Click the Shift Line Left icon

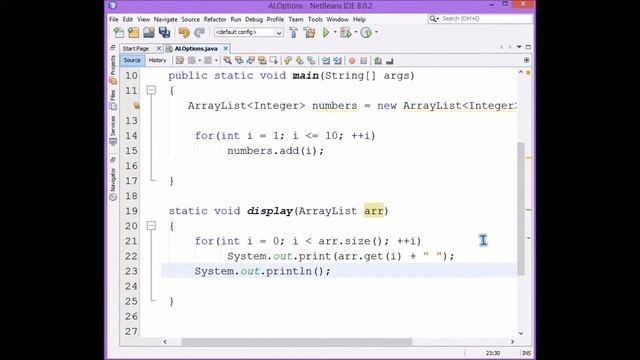pos(326,60)
